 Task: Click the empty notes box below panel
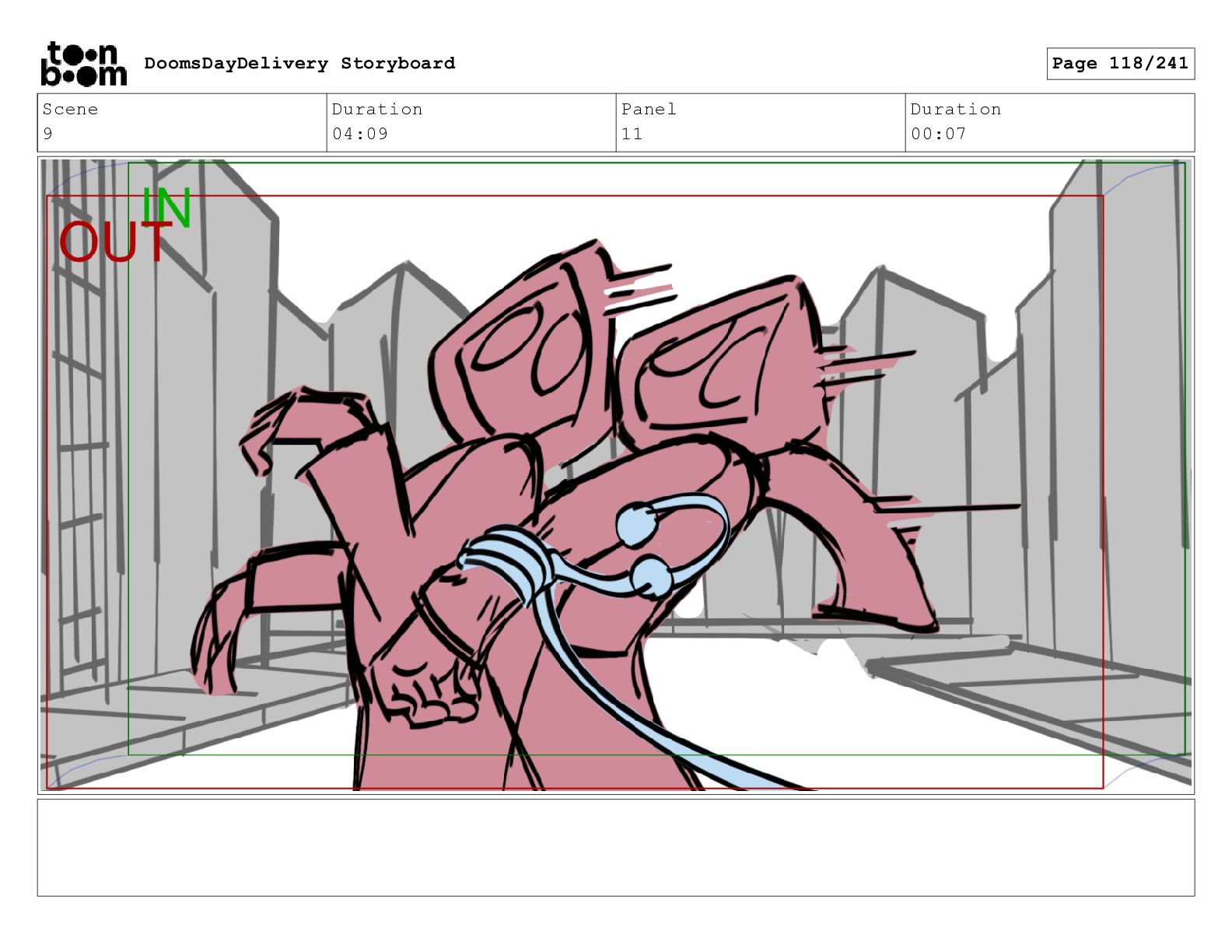(x=615, y=847)
